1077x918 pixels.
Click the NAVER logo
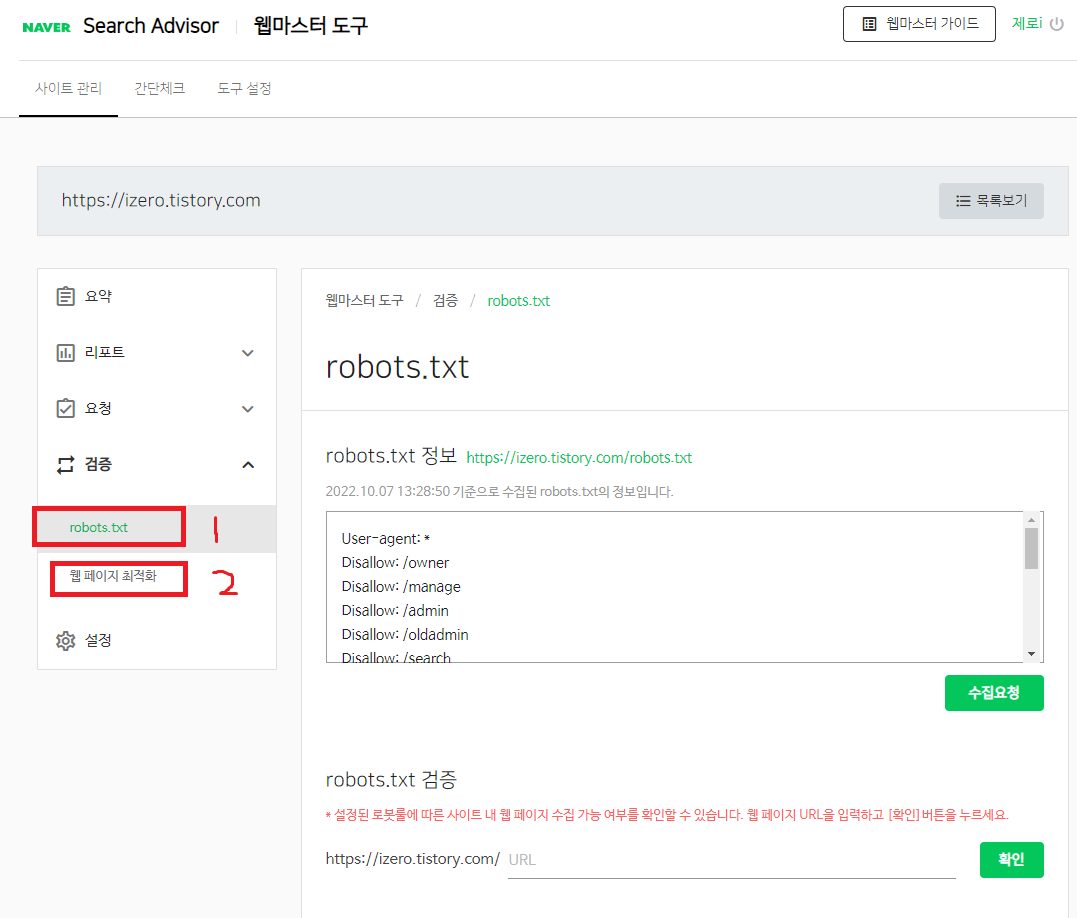[46, 27]
